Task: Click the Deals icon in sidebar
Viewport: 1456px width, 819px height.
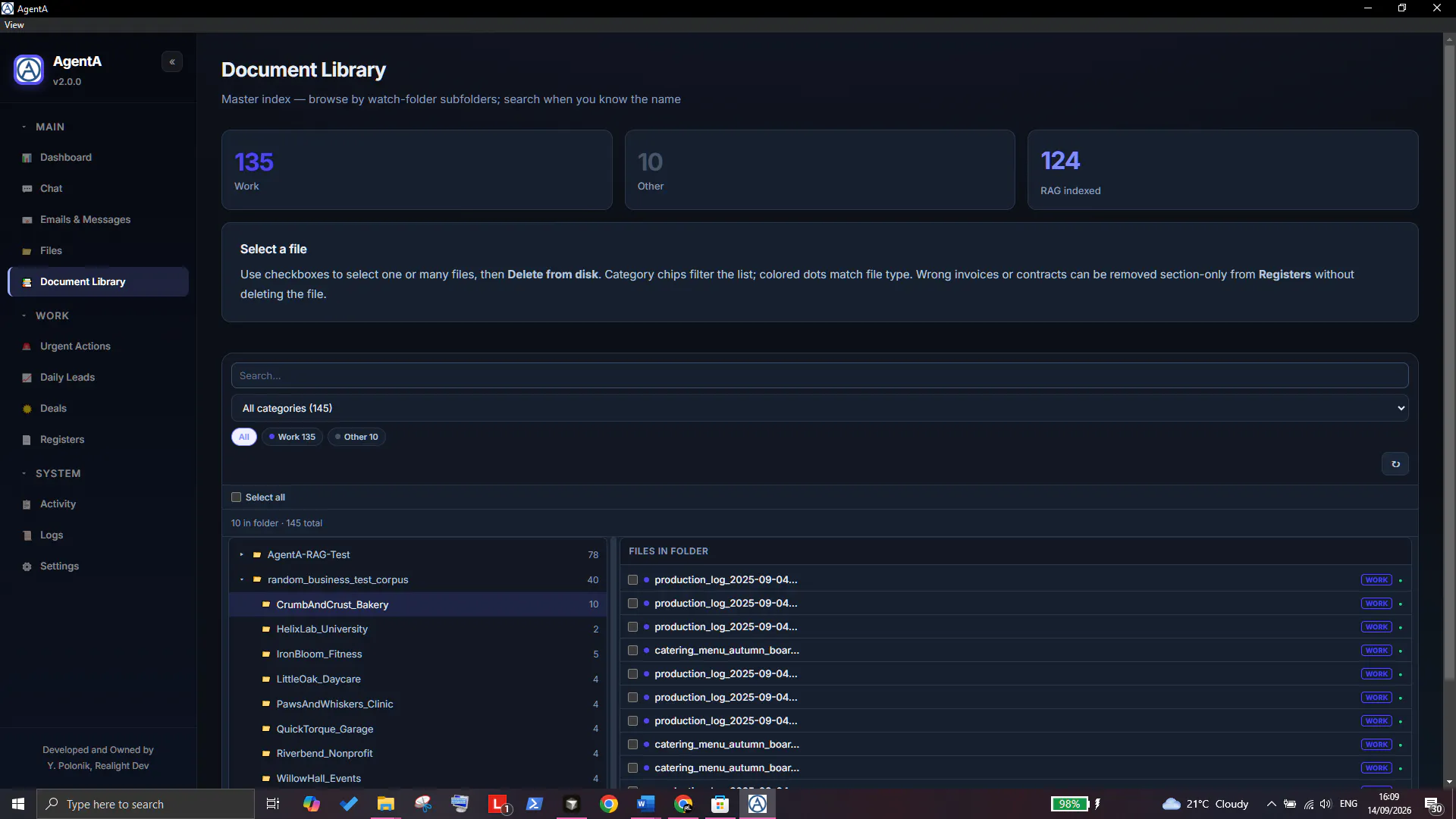Action: pos(27,409)
